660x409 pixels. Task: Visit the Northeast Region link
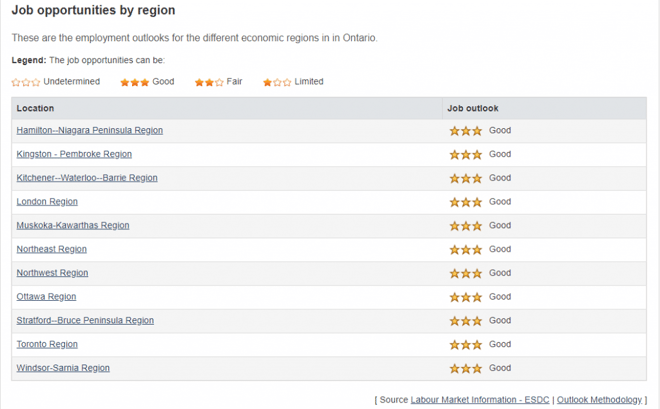[52, 249]
